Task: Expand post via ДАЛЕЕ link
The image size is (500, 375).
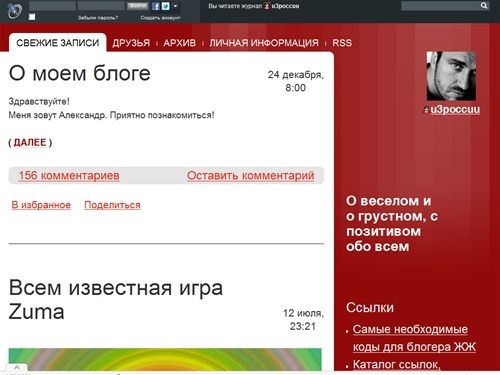Action: coord(30,142)
